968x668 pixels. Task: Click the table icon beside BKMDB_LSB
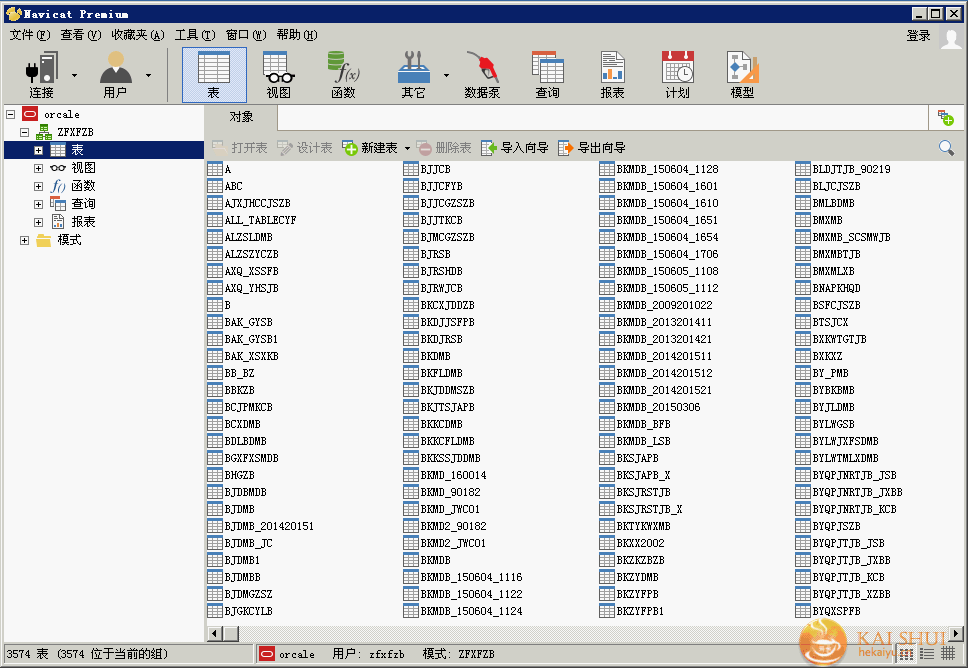tap(607, 441)
